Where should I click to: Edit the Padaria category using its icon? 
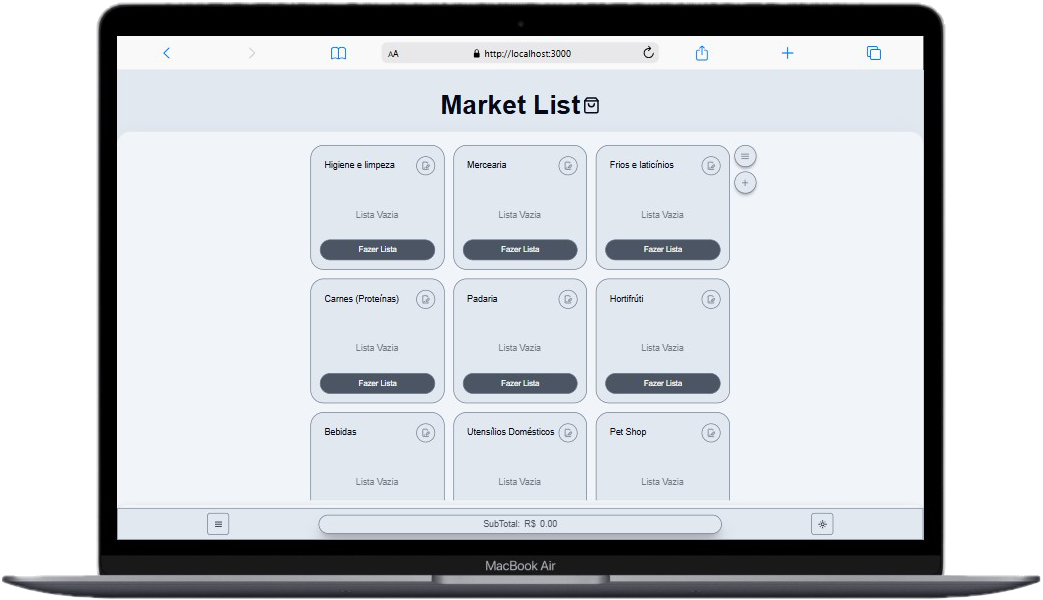click(x=568, y=299)
